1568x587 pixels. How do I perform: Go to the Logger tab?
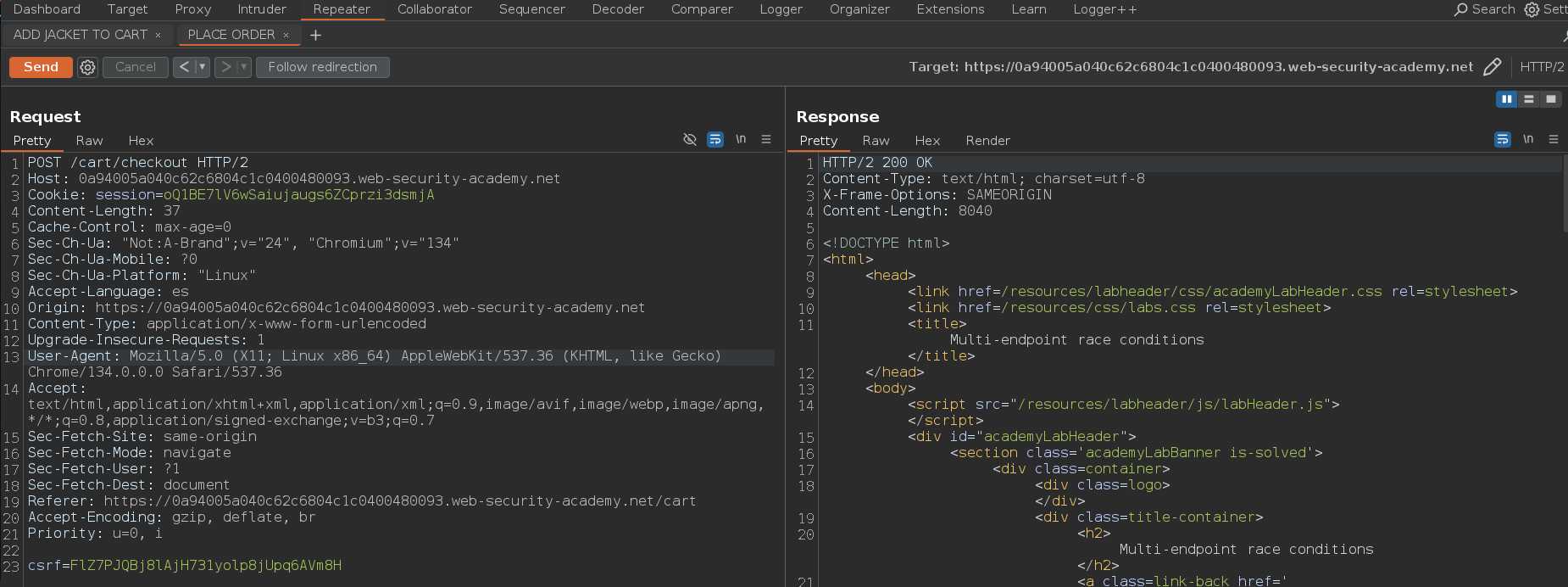coord(781,9)
